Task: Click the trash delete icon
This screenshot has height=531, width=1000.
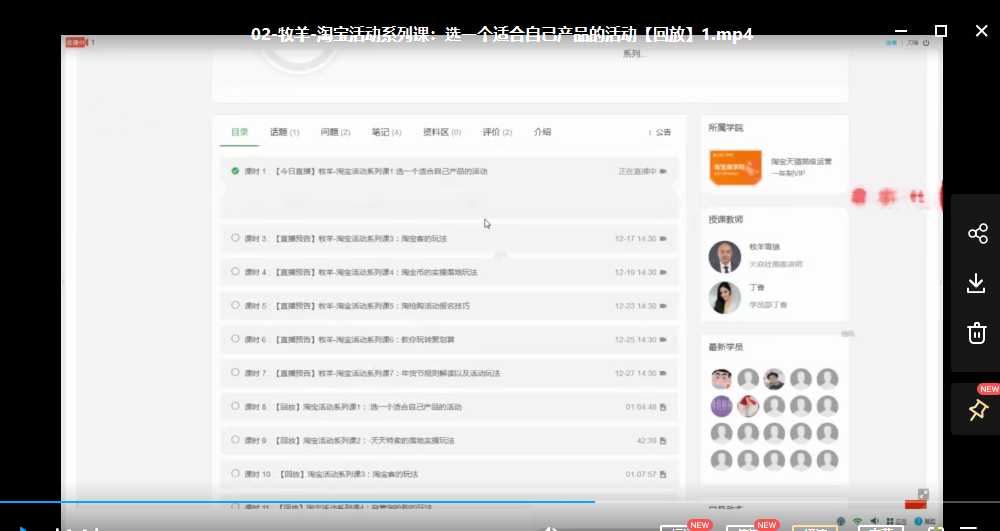Action: click(977, 333)
